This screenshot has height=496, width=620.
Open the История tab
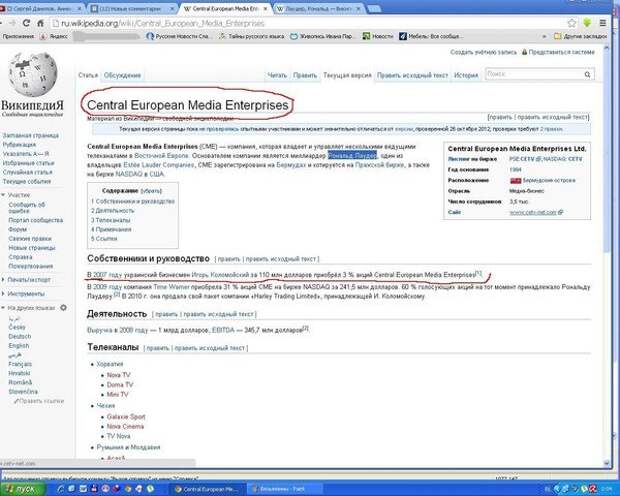[x=466, y=75]
